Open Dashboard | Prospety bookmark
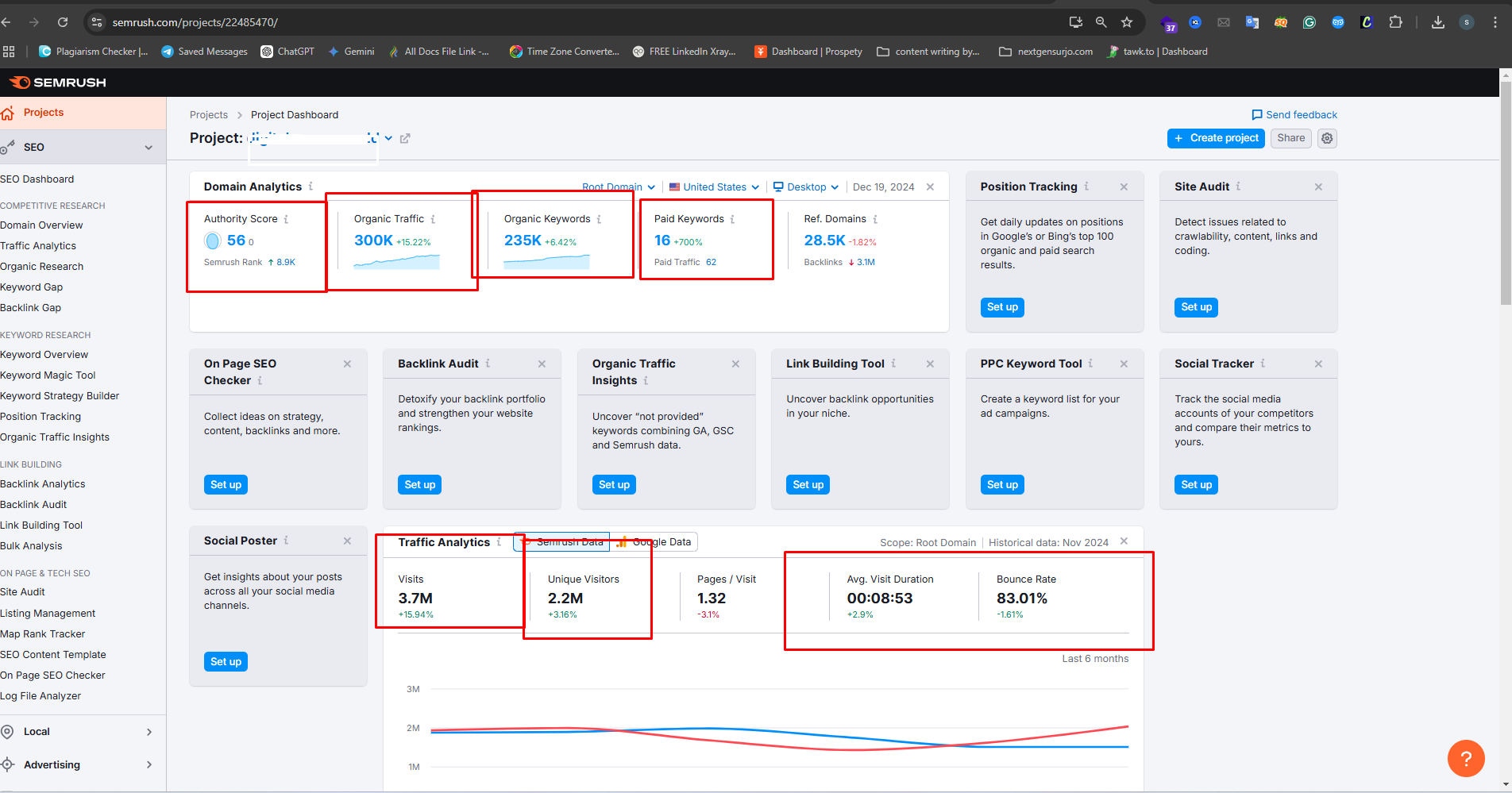Image resolution: width=1512 pixels, height=793 pixels. 808,52
